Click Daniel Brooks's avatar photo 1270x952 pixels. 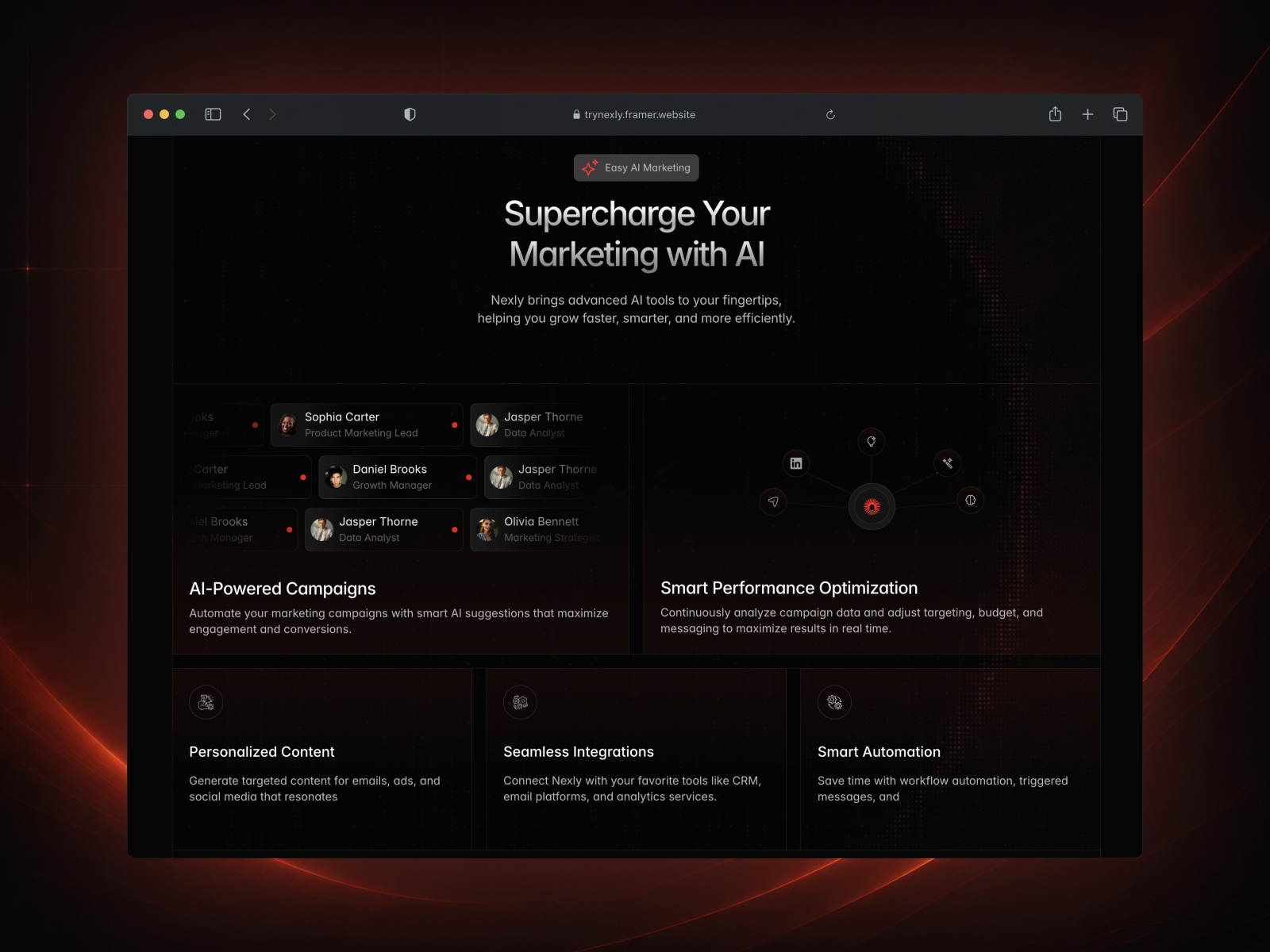pyautogui.click(x=337, y=477)
